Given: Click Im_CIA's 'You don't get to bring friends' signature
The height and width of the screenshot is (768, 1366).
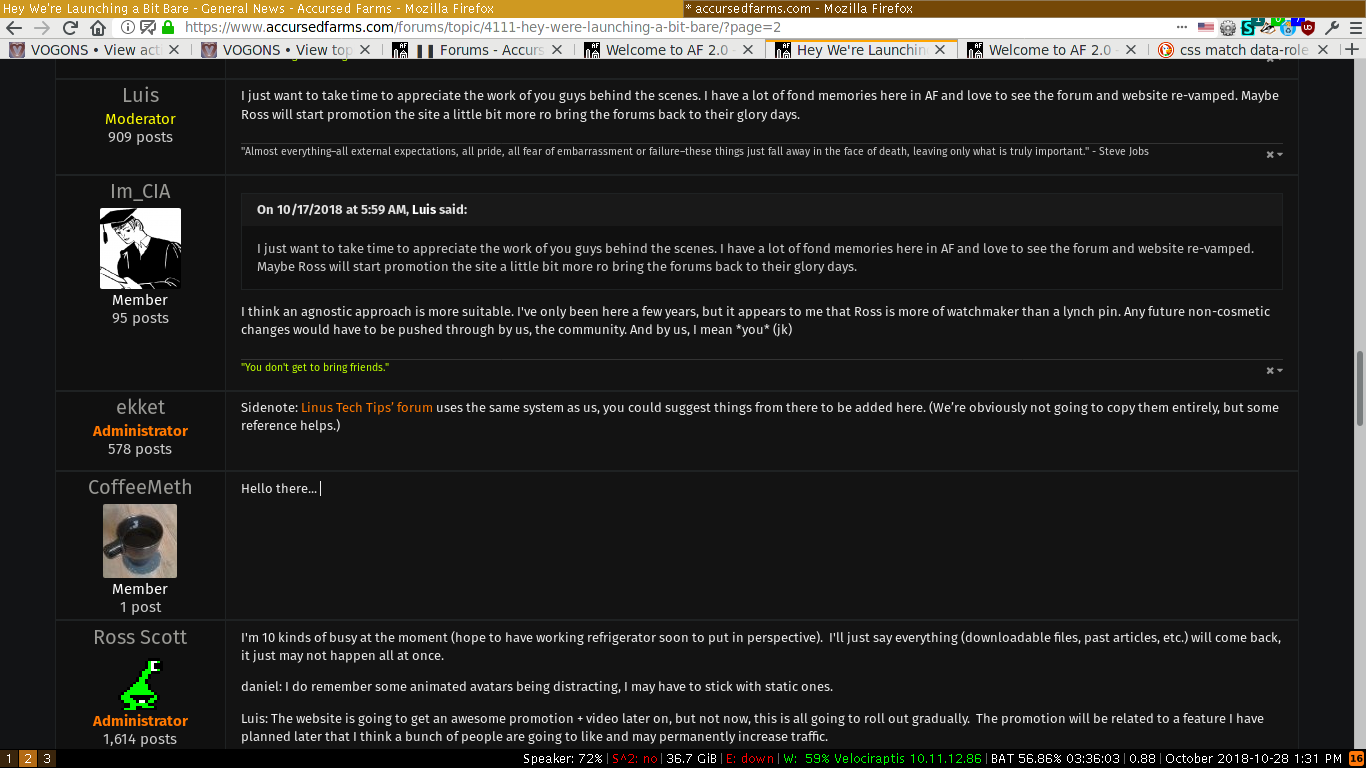Looking at the screenshot, I should pos(315,367).
